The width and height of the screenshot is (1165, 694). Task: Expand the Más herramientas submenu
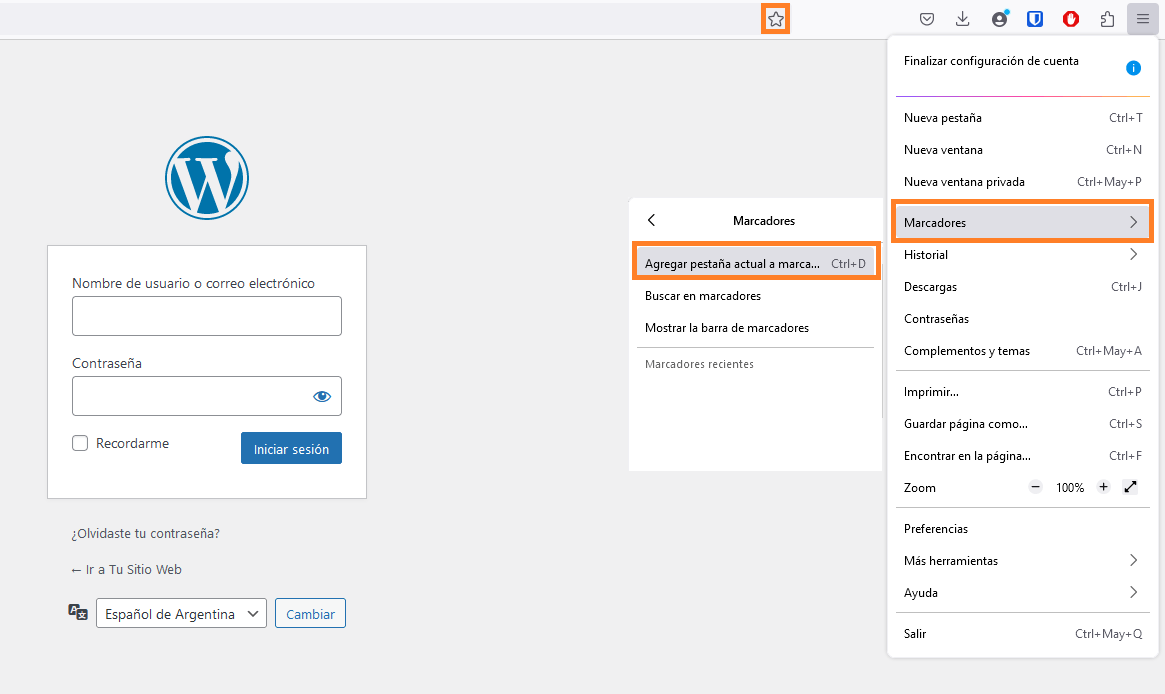(1021, 561)
